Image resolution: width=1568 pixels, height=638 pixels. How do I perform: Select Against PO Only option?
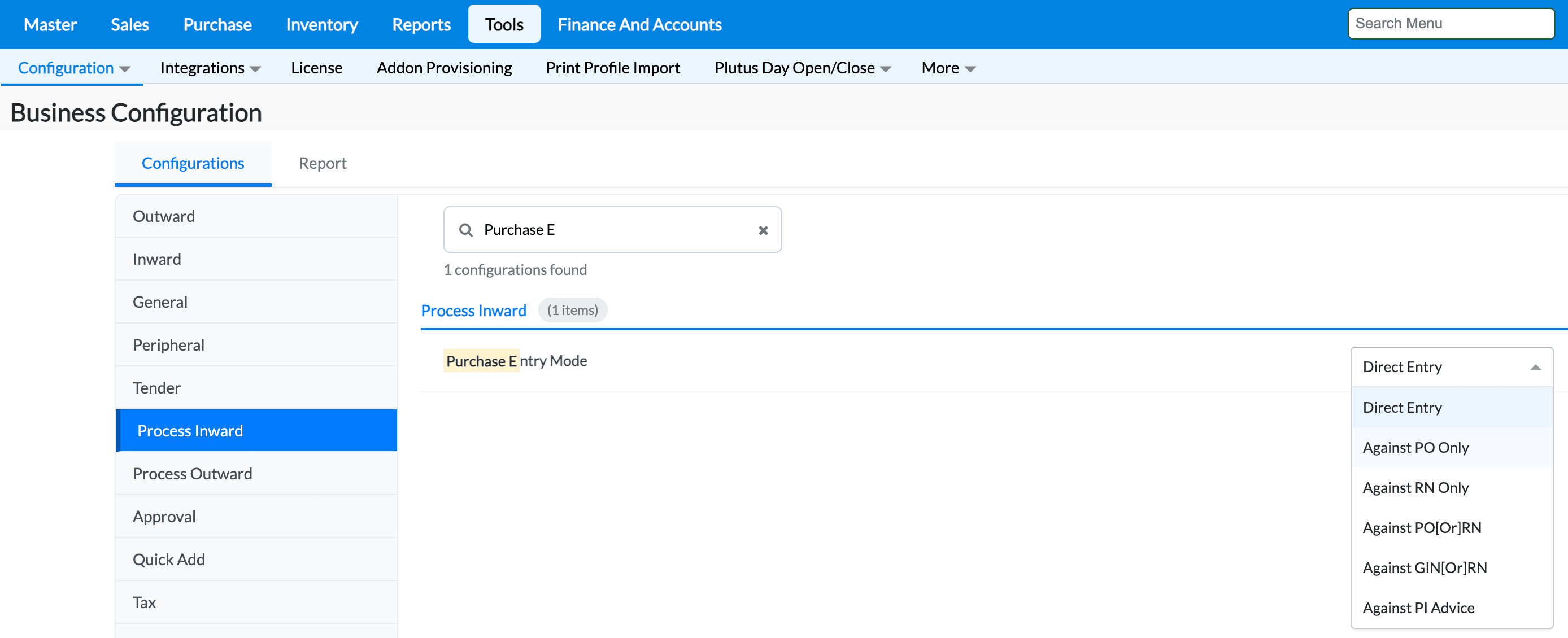[x=1415, y=448]
